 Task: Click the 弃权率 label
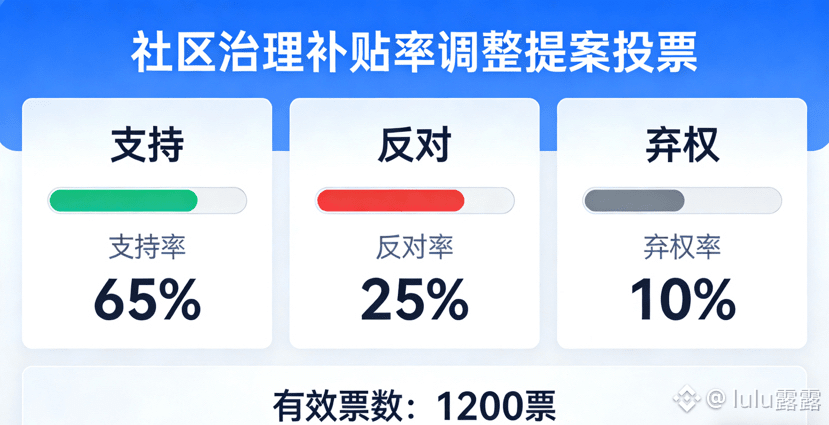point(682,247)
